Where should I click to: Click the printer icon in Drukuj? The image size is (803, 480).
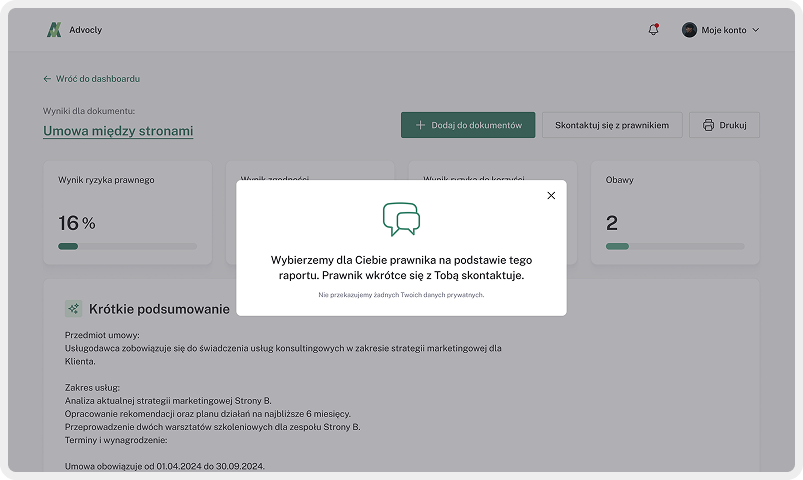click(x=708, y=125)
